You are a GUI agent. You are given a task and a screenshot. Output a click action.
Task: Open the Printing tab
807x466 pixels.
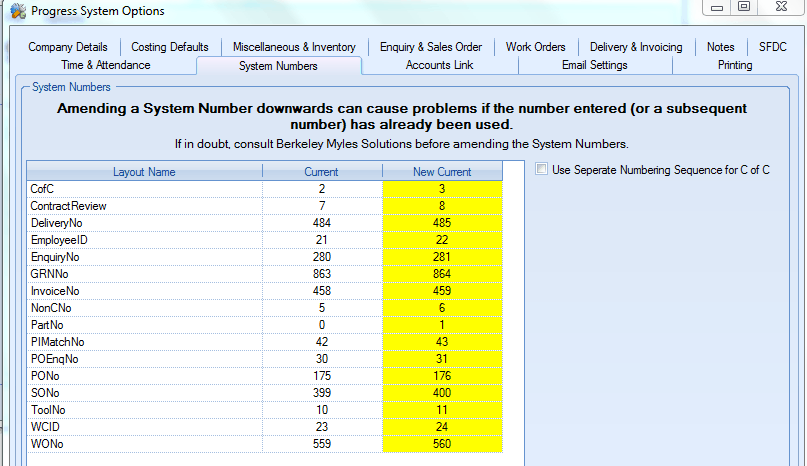tap(735, 65)
